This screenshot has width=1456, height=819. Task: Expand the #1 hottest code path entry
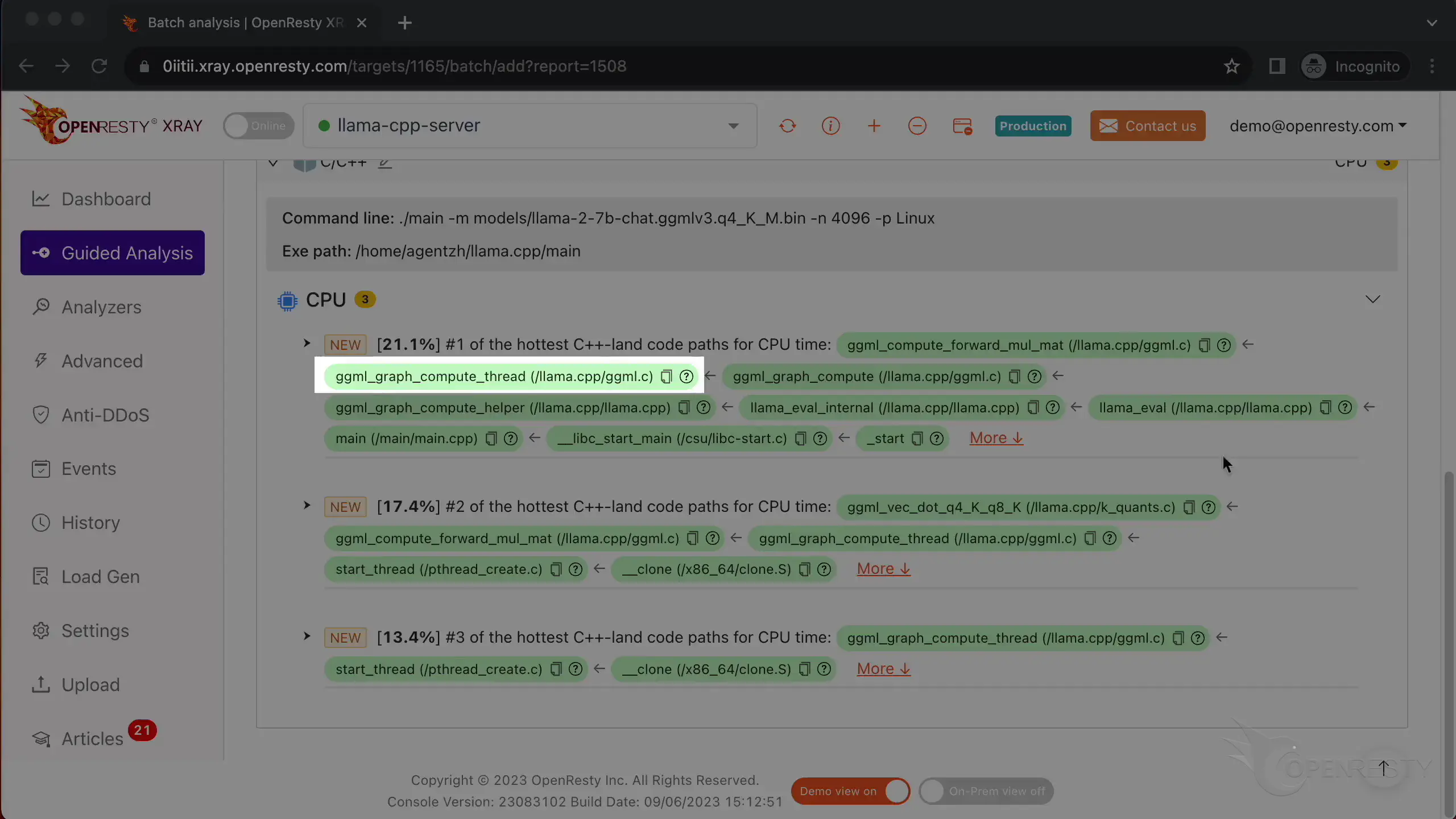pyautogui.click(x=307, y=344)
